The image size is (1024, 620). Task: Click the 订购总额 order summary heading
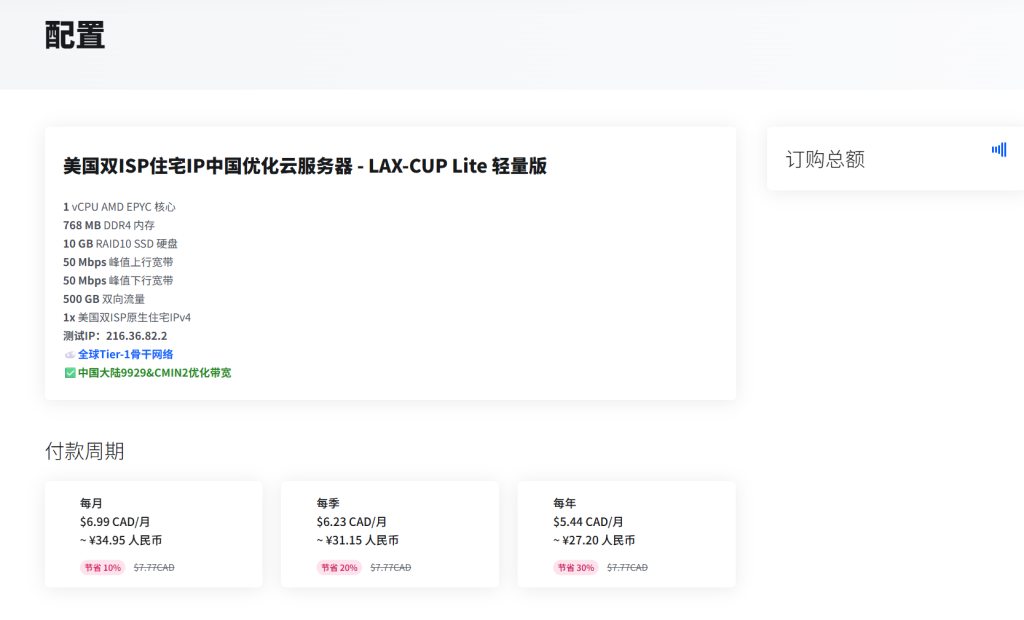point(825,159)
